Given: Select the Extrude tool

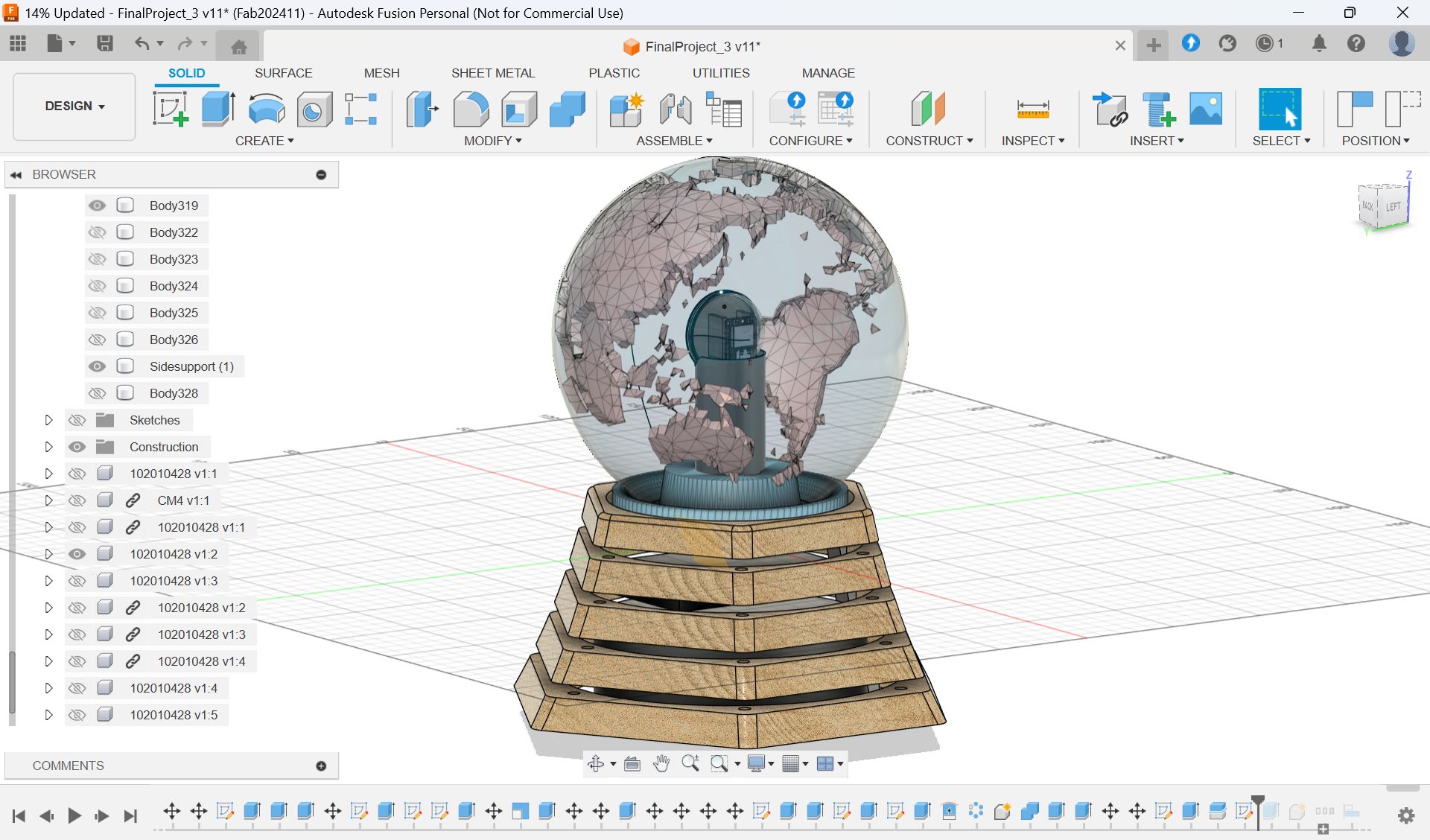Looking at the screenshot, I should point(218,109).
